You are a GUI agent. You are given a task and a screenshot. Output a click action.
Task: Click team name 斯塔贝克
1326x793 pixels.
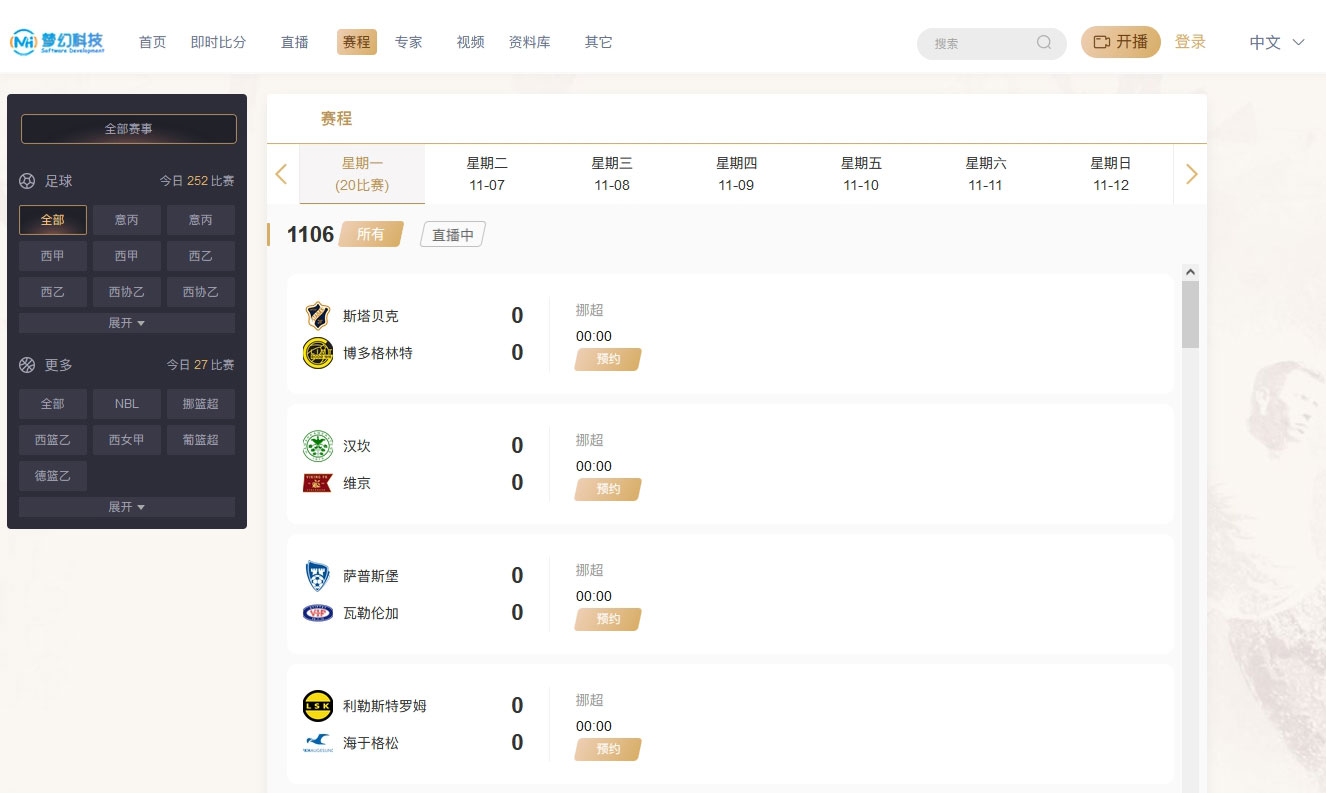click(x=371, y=316)
